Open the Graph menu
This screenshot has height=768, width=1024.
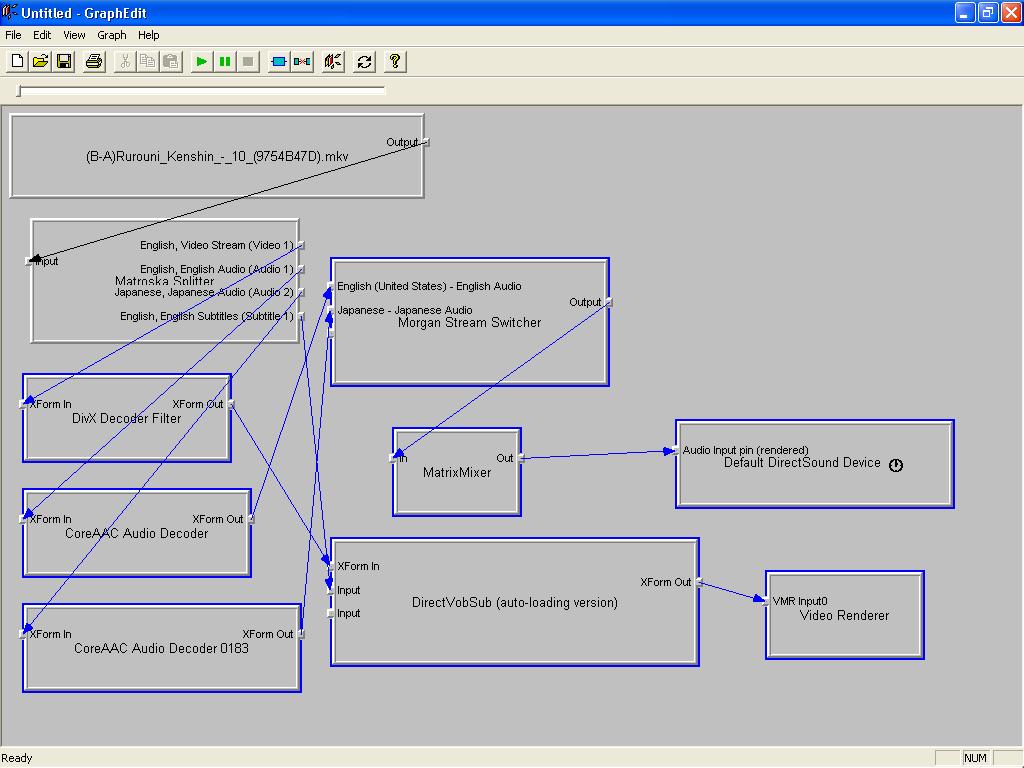pos(112,35)
